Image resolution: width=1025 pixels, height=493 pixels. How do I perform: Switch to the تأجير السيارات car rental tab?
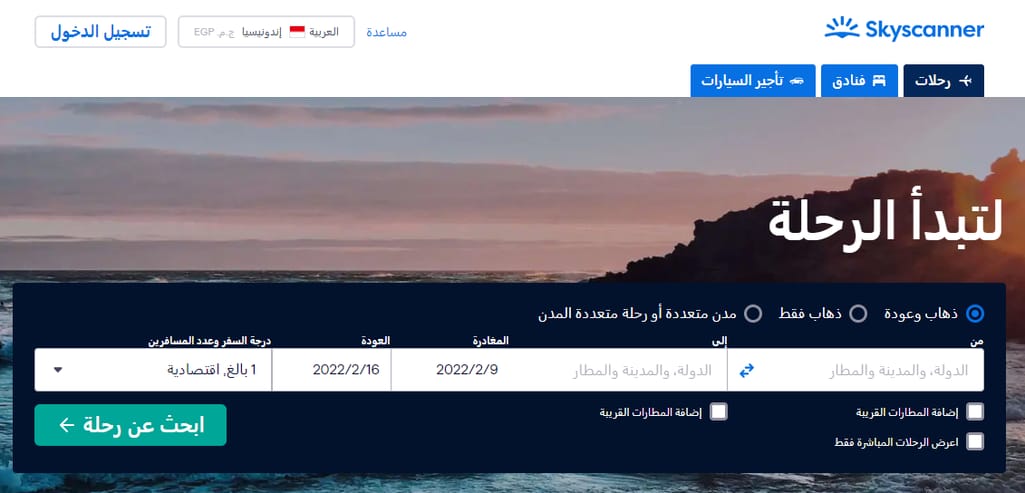pos(753,80)
